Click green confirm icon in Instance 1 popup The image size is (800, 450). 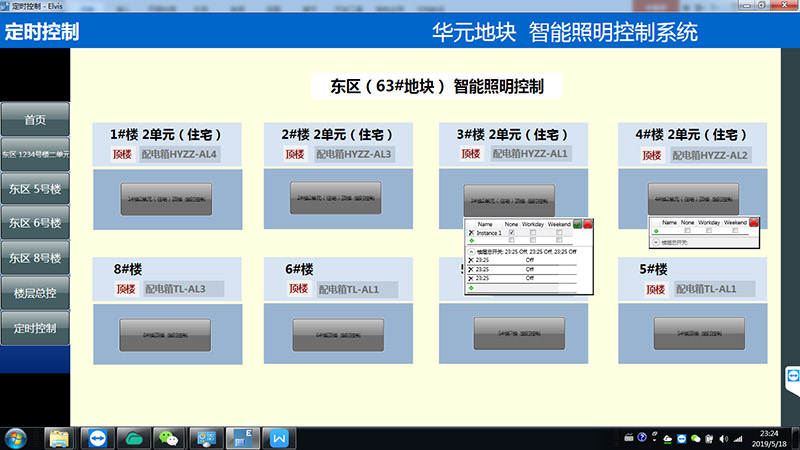pyautogui.click(x=577, y=224)
